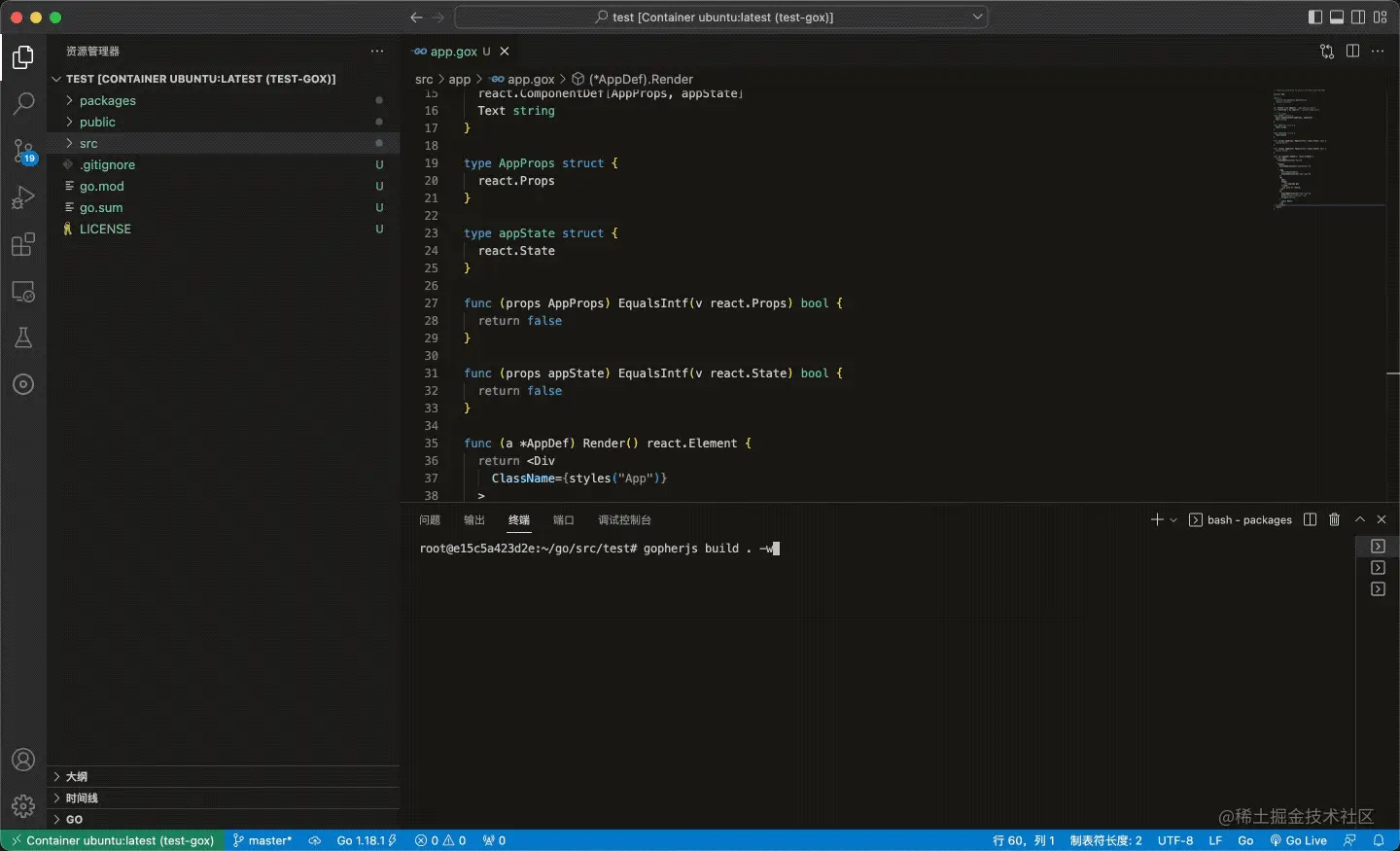Open the Search view in activity bar
The width and height of the screenshot is (1400, 851).
pos(23,103)
